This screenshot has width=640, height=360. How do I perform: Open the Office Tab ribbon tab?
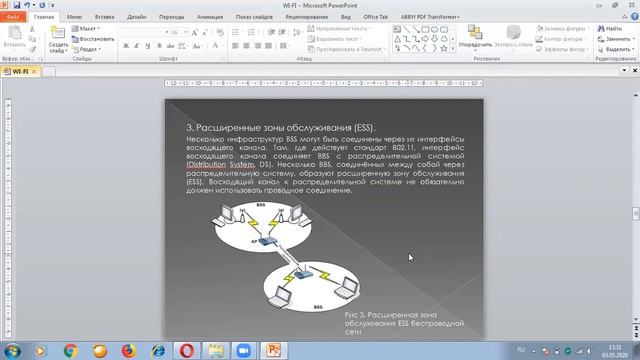pyautogui.click(x=376, y=17)
